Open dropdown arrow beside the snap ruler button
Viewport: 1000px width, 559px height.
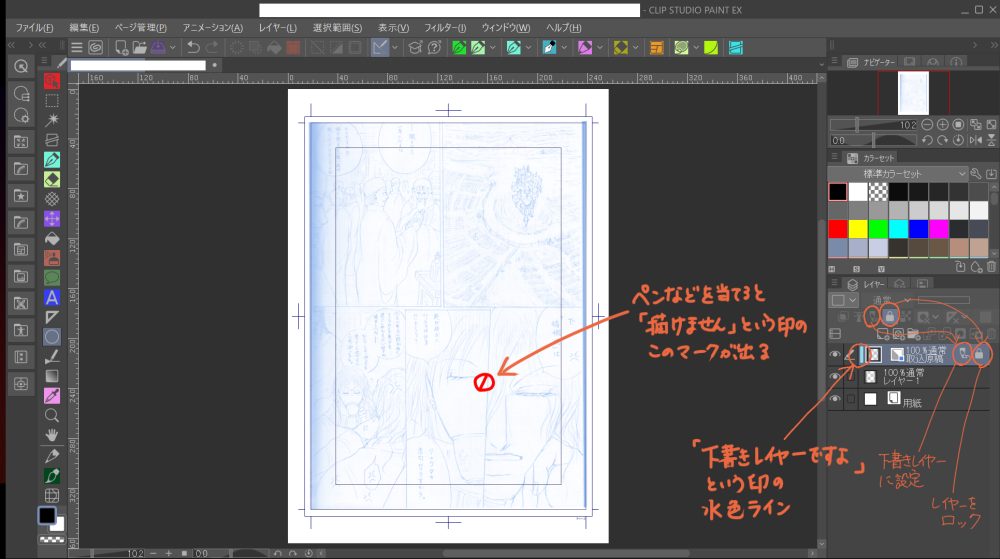click(396, 47)
